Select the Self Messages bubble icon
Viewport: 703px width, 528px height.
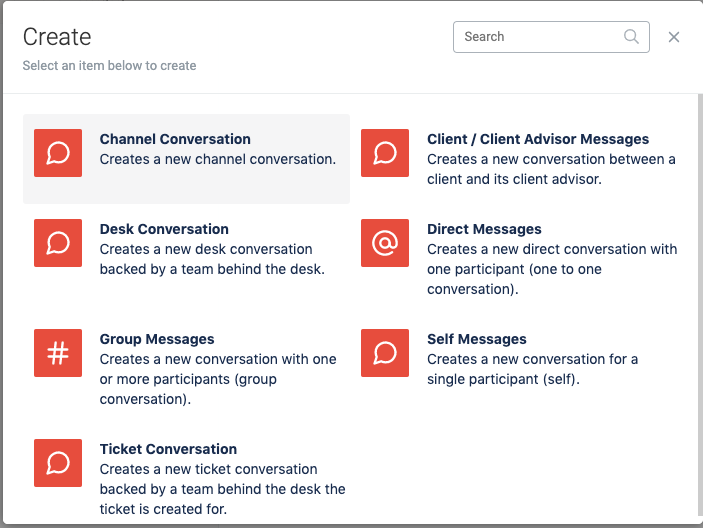pos(385,353)
